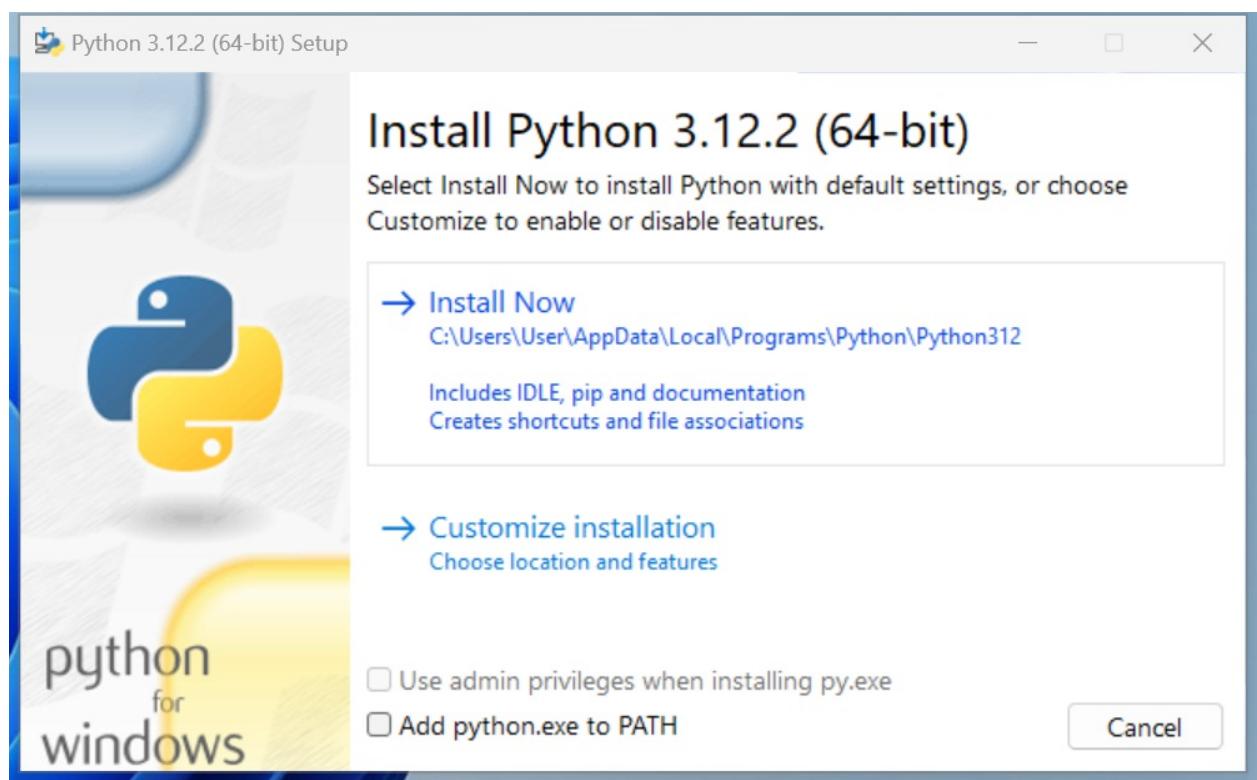Click the "Add python.exe to PATH" label text
1257x780 pixels.
[538, 726]
